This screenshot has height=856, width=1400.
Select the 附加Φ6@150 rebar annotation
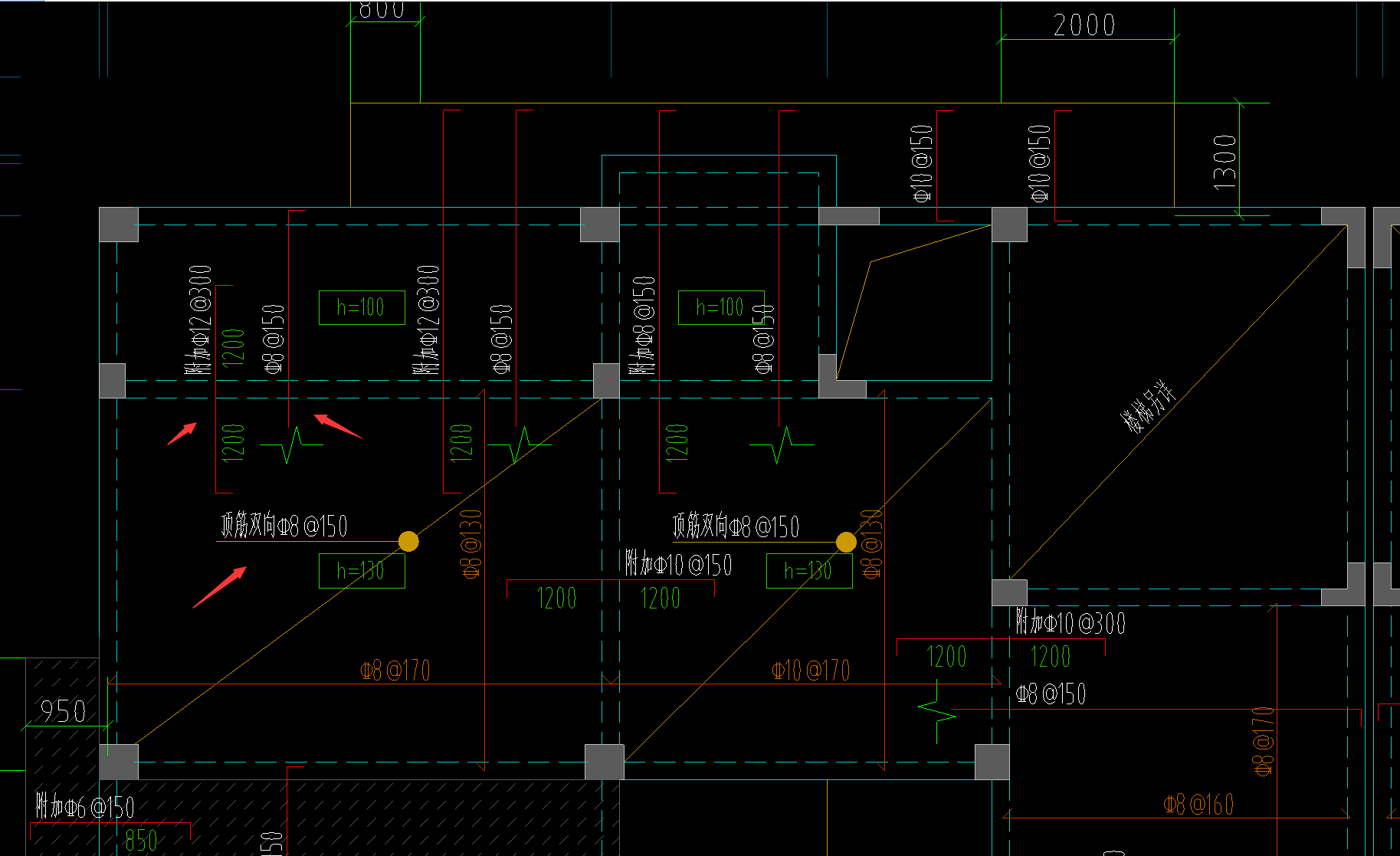tap(85, 807)
